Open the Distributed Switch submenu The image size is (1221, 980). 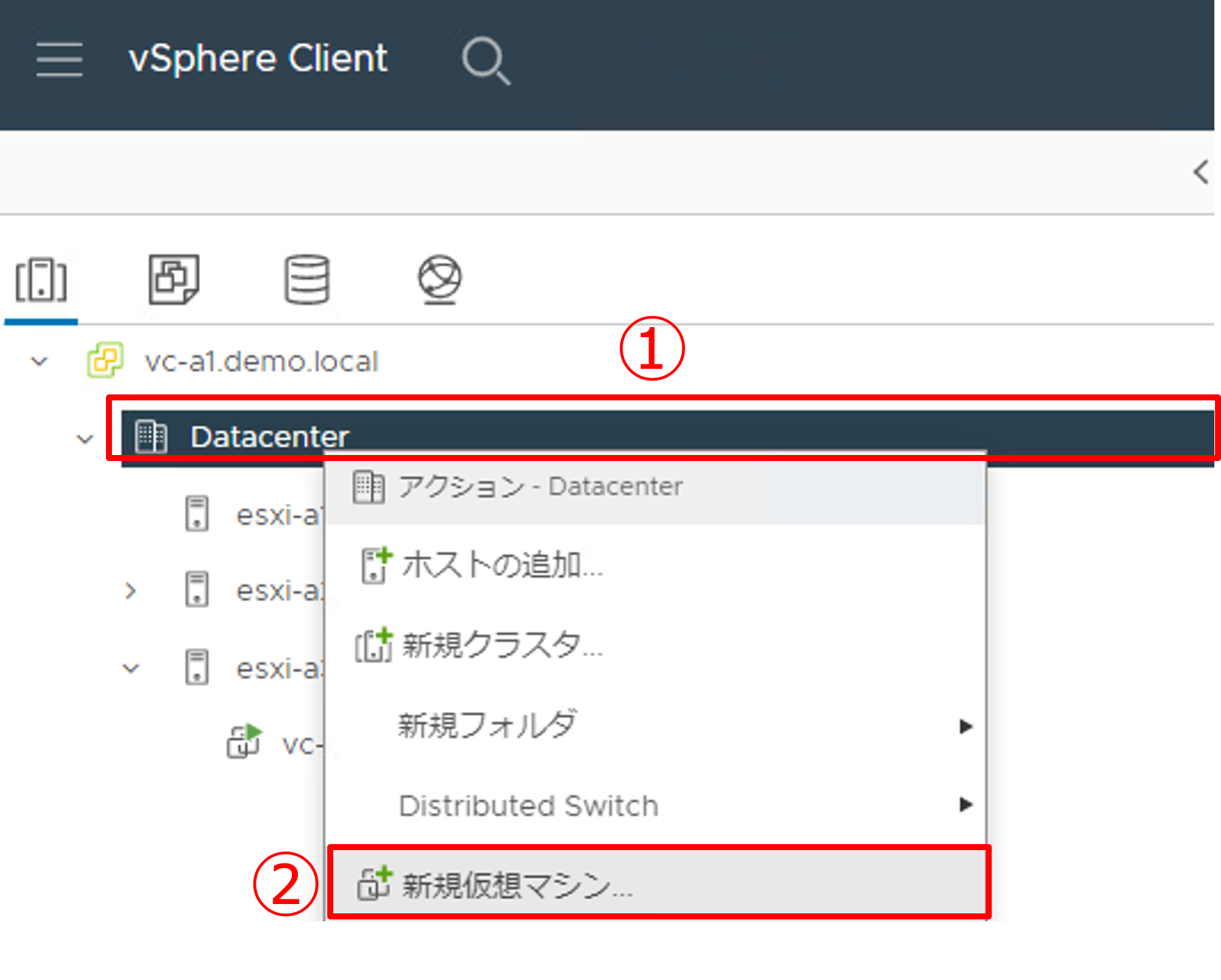click(656, 805)
